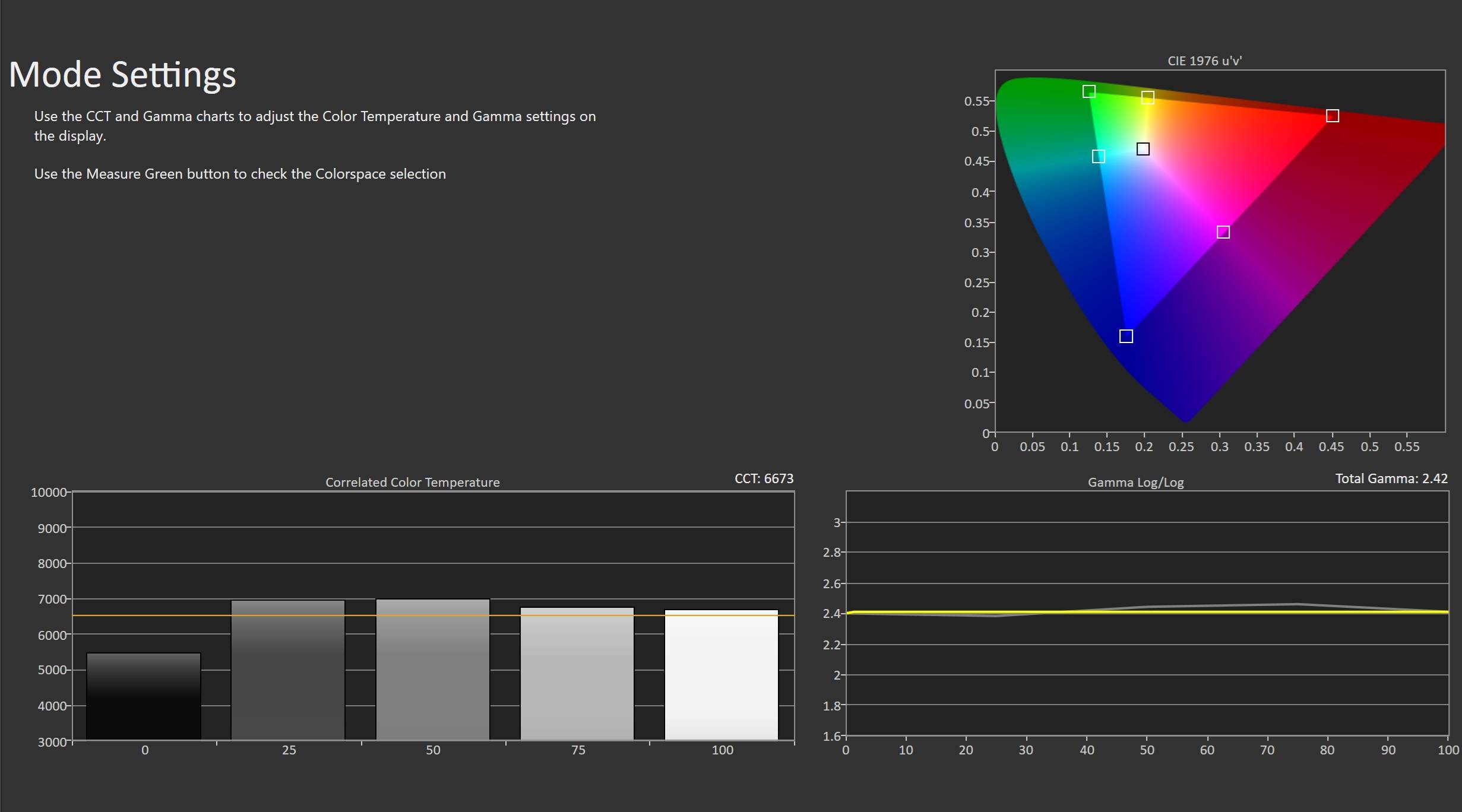Select the 100 percent white CCT bar
This screenshot has width=1462, height=812.
[x=721, y=675]
